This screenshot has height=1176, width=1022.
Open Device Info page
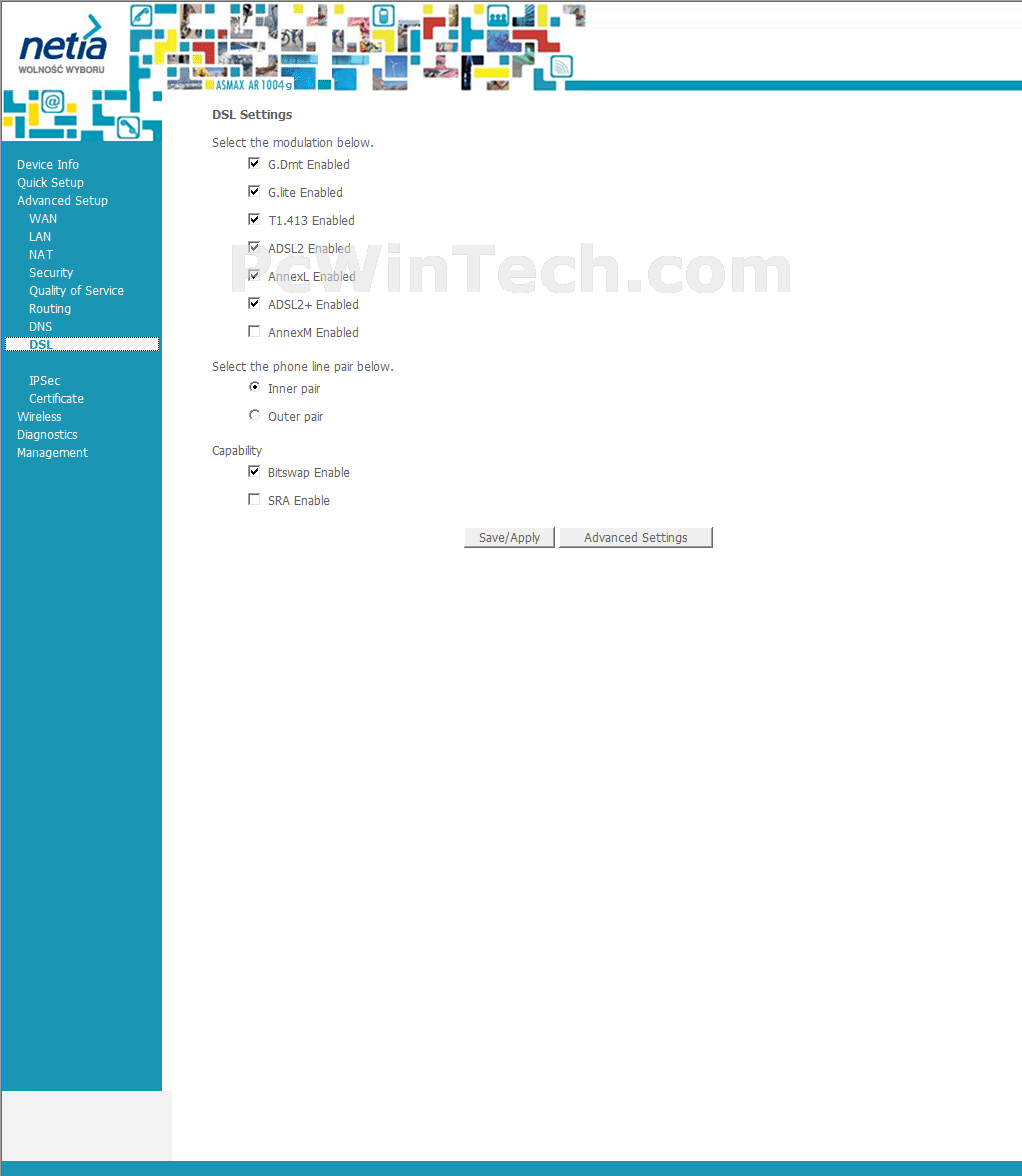[48, 164]
